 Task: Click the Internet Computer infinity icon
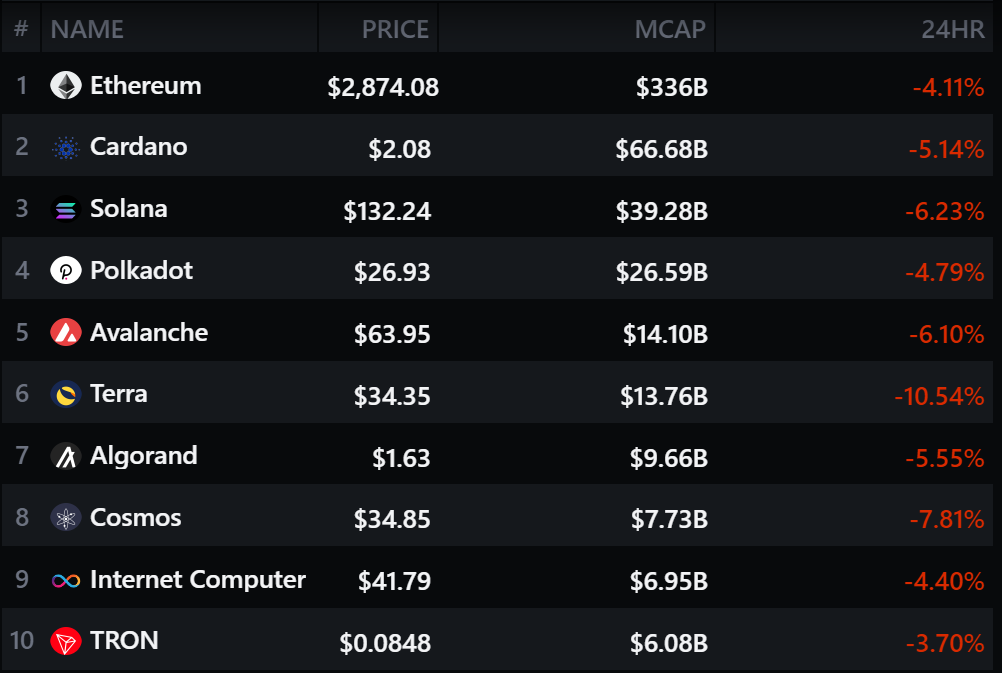66,580
